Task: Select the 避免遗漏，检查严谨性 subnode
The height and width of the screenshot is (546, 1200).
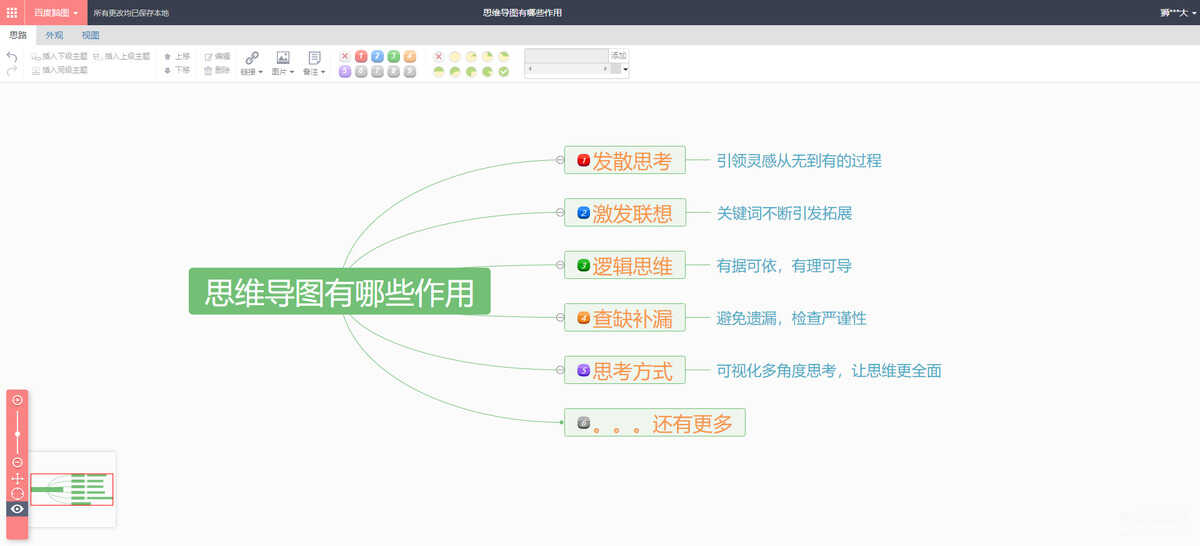Action: point(791,318)
